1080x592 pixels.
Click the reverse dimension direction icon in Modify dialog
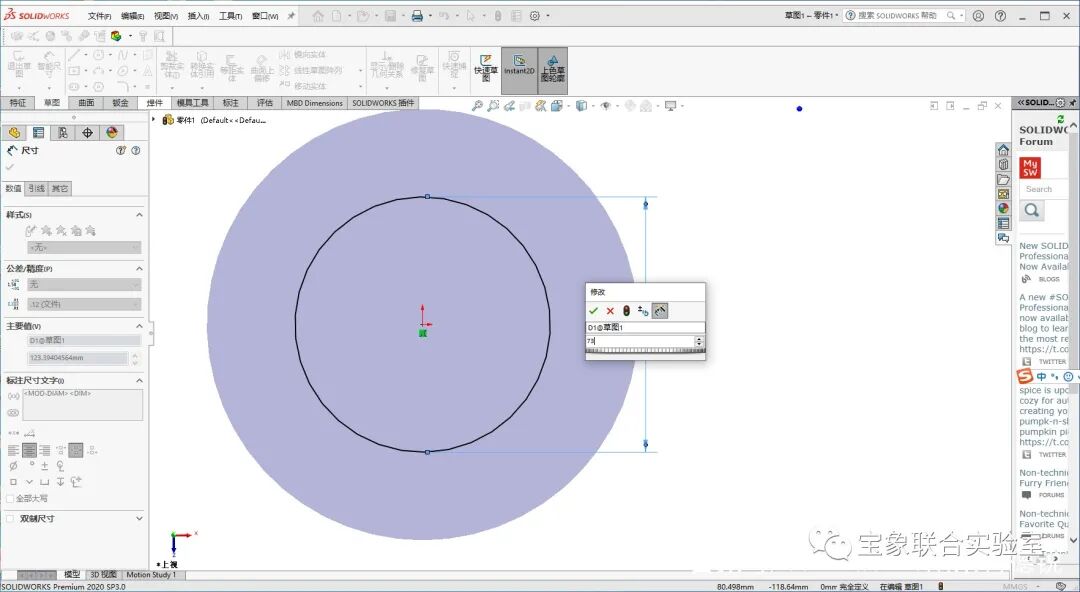coord(643,311)
